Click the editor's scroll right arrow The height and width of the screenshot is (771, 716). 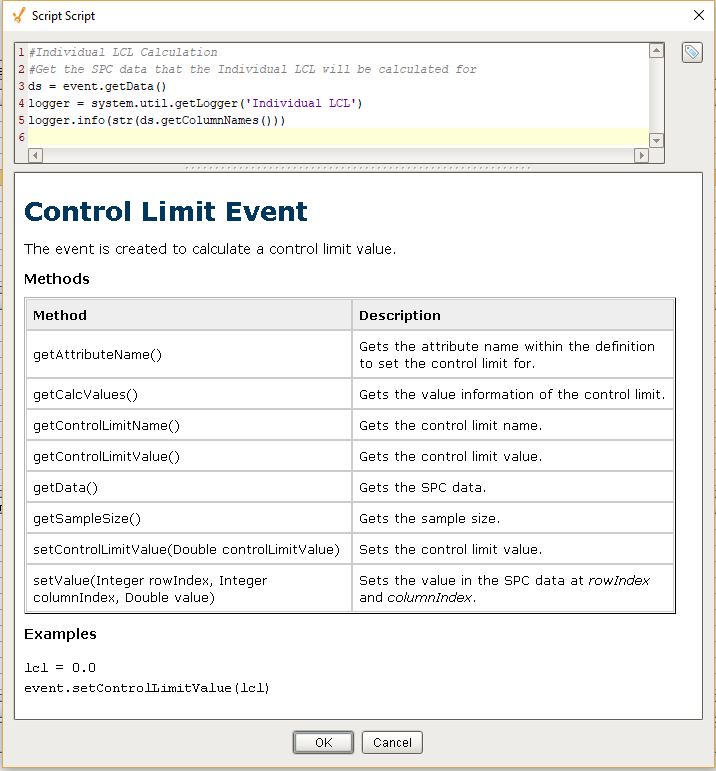pos(641,155)
